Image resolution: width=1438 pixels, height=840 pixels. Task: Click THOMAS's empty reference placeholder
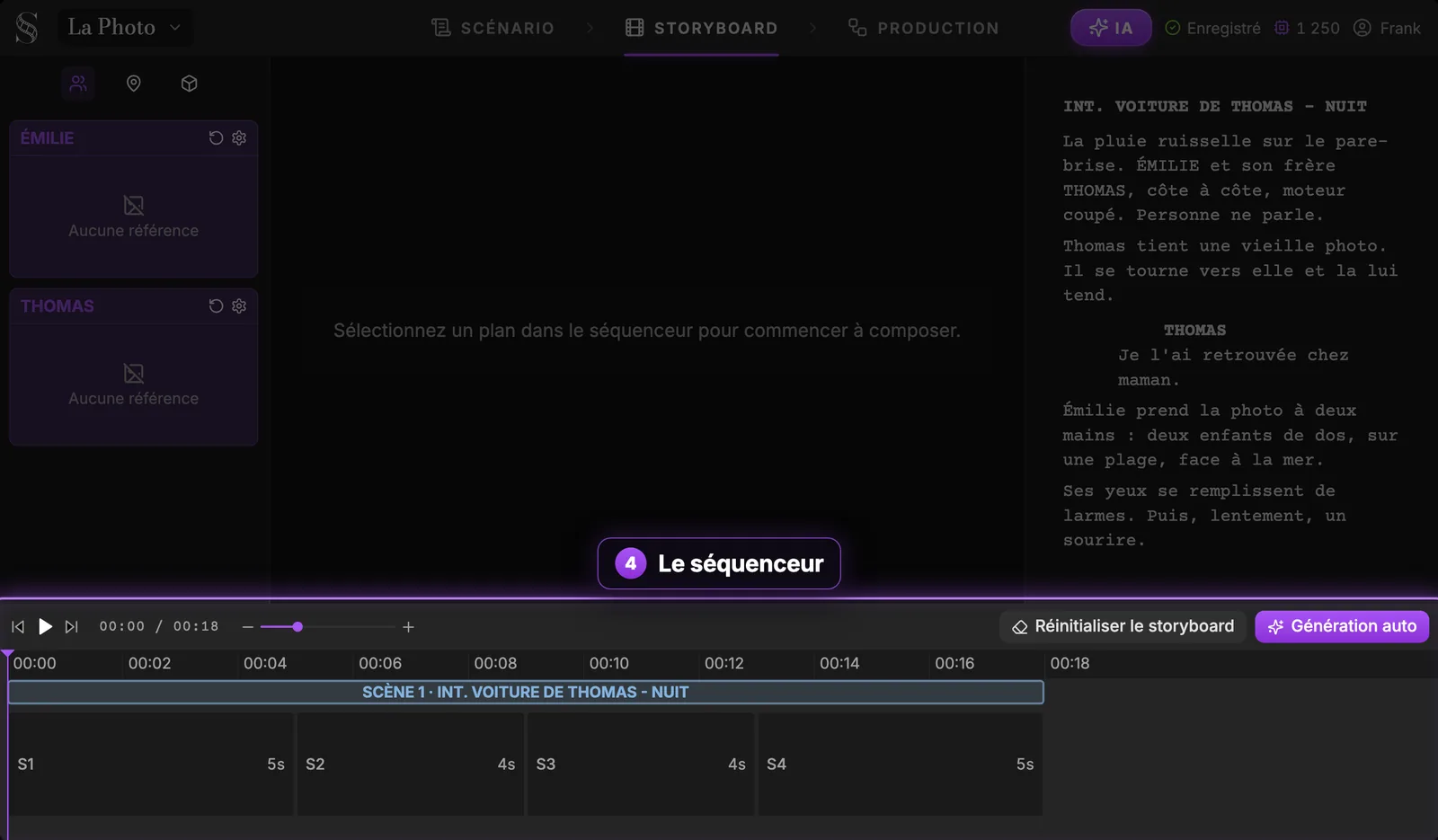(x=134, y=385)
